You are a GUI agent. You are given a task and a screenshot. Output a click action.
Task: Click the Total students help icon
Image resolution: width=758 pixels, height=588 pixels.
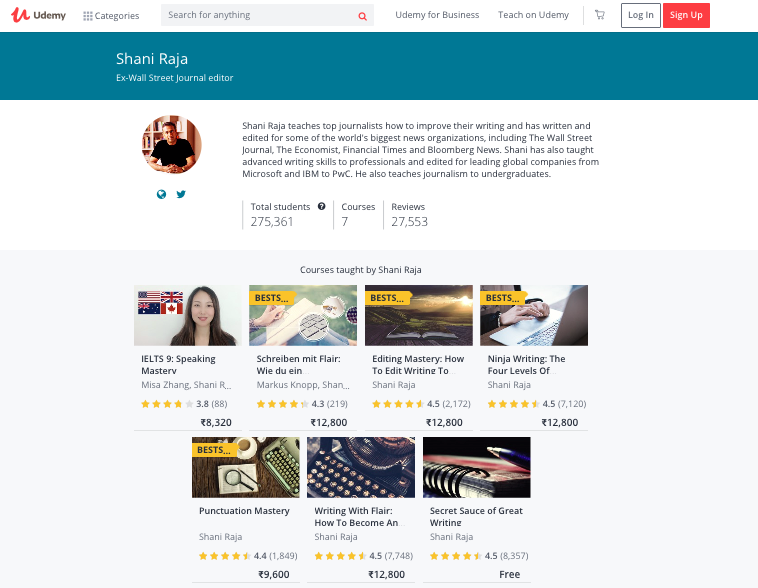321,206
